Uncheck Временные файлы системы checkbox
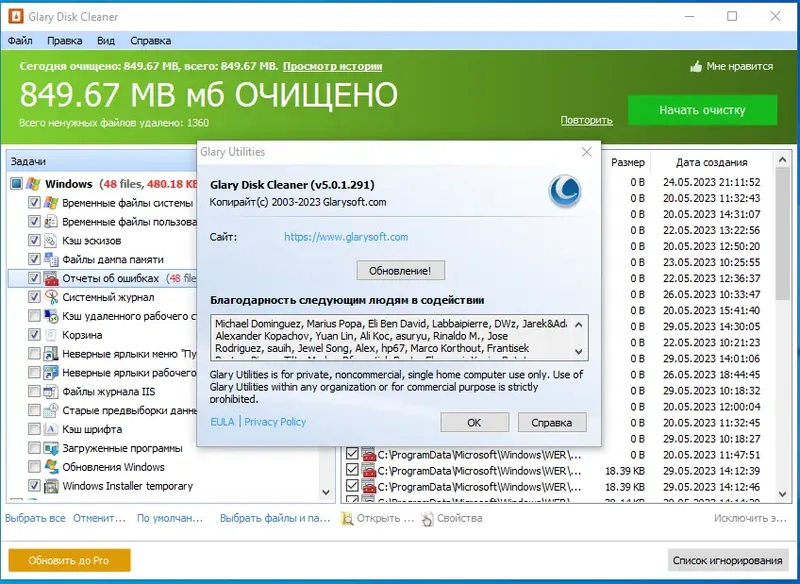 point(34,202)
